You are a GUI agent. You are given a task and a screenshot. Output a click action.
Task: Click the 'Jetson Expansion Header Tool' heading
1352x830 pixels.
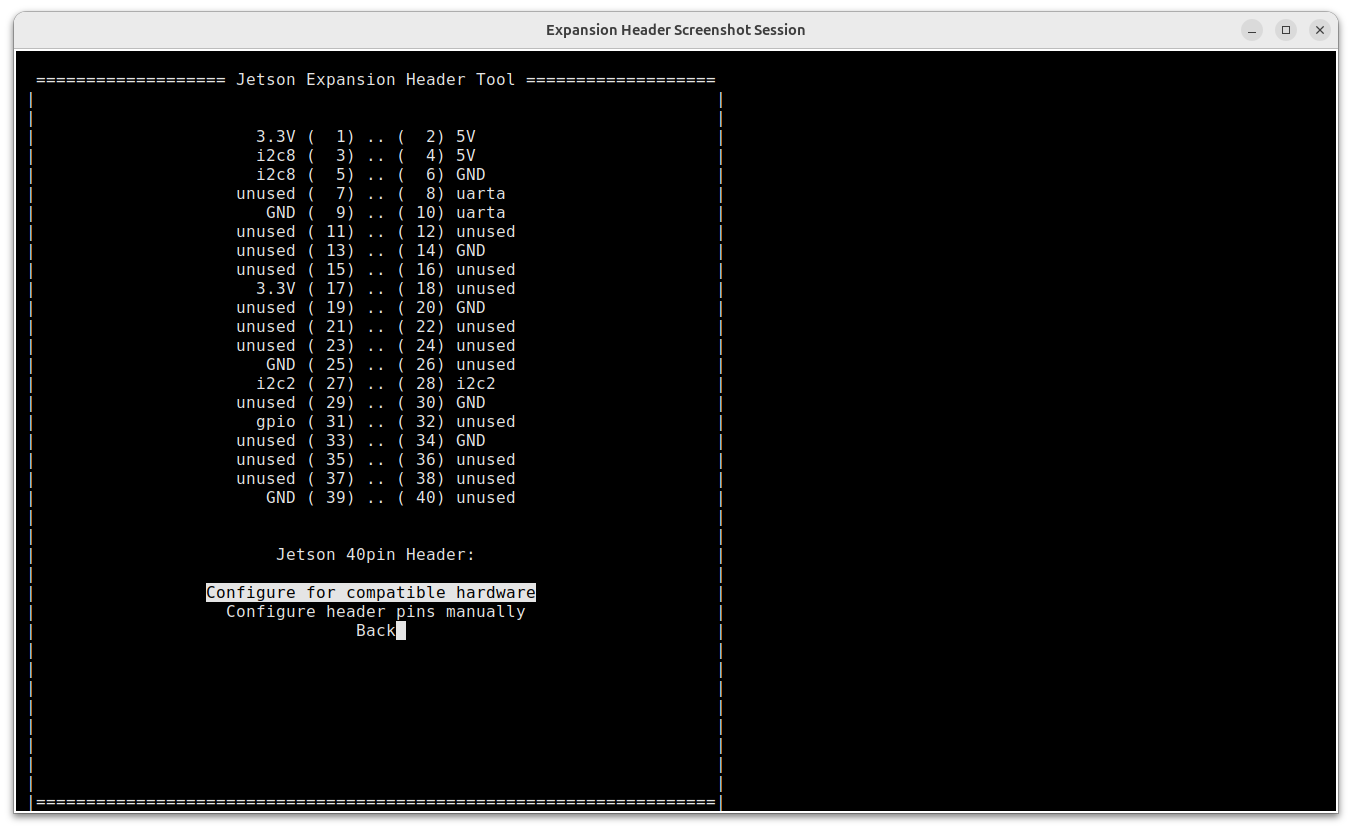coord(376,80)
